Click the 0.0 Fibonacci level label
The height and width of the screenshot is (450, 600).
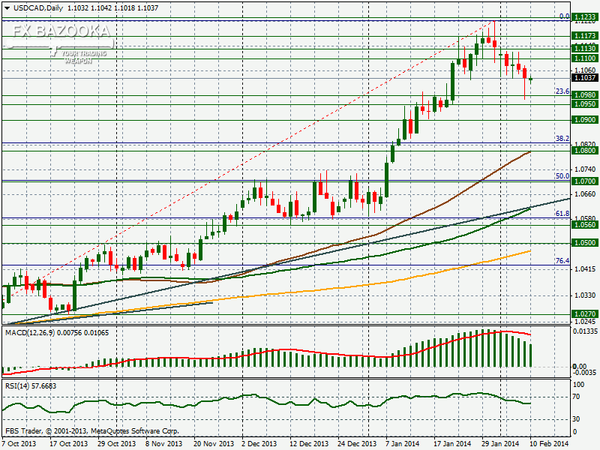pos(564,16)
